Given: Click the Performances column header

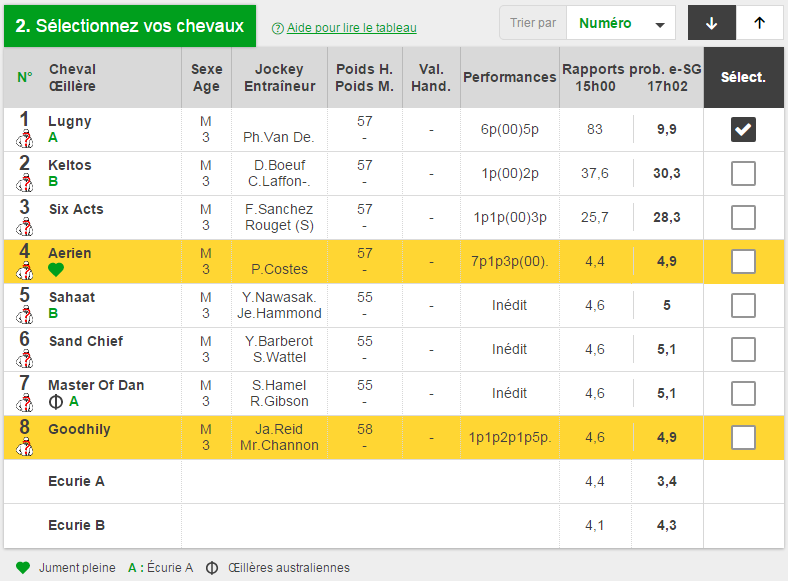Looking at the screenshot, I should (x=510, y=77).
